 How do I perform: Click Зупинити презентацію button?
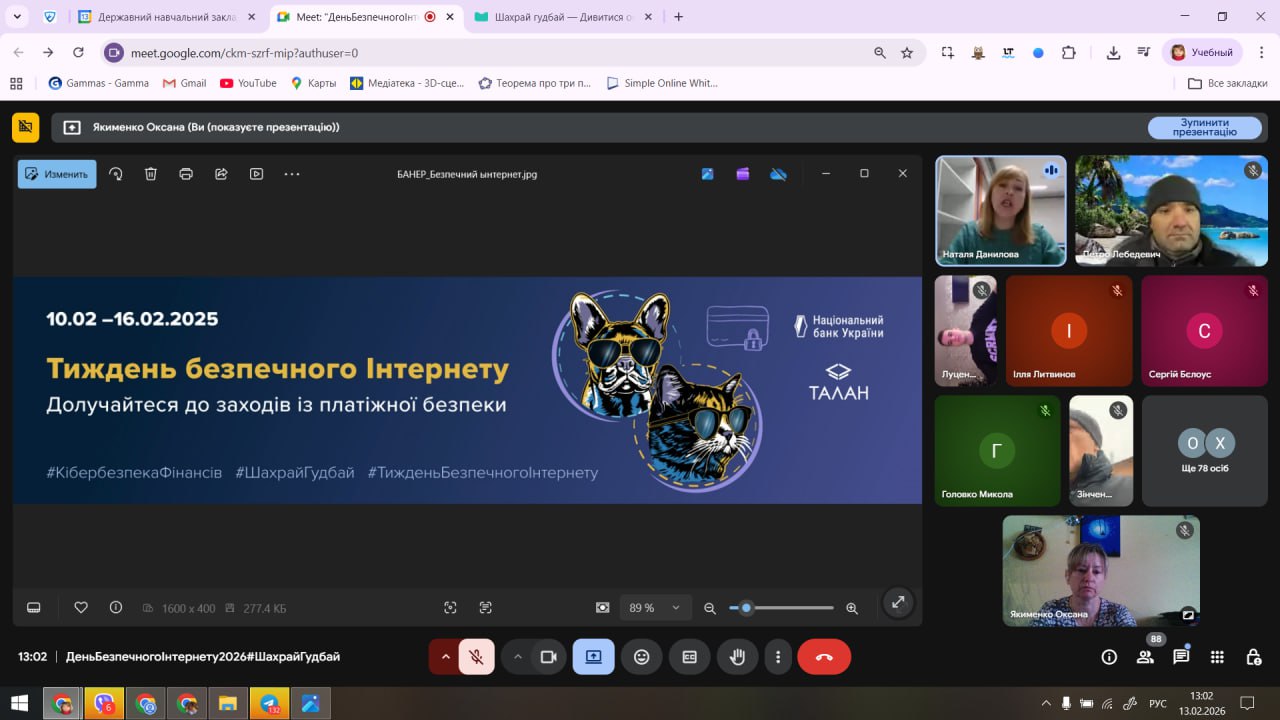click(1204, 127)
